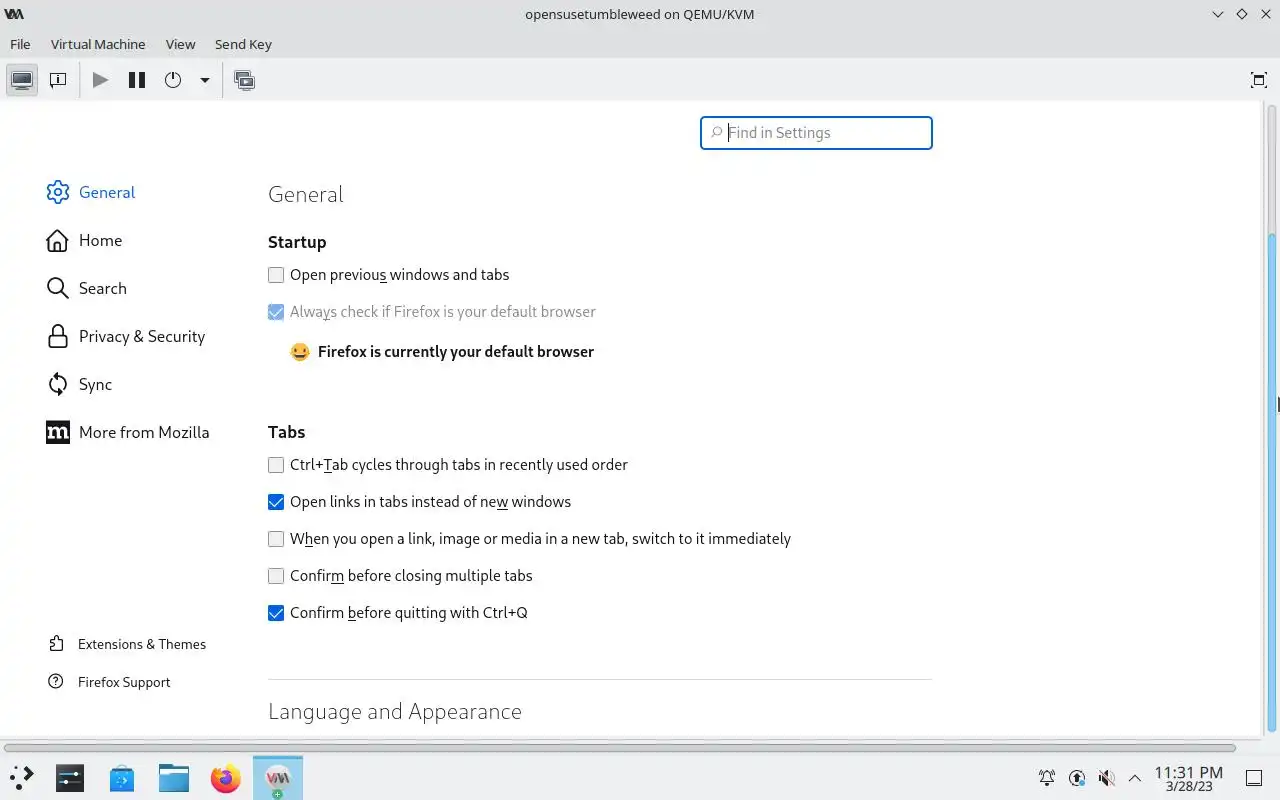1280x800 pixels.
Task: Select the General gear icon in sidebar
Action: coord(58,192)
